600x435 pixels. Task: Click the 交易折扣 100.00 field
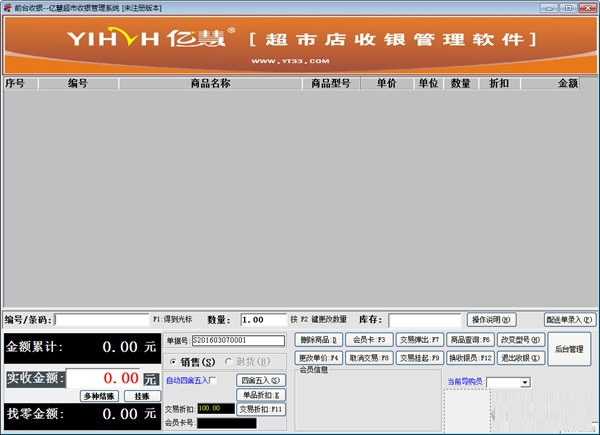pos(216,409)
